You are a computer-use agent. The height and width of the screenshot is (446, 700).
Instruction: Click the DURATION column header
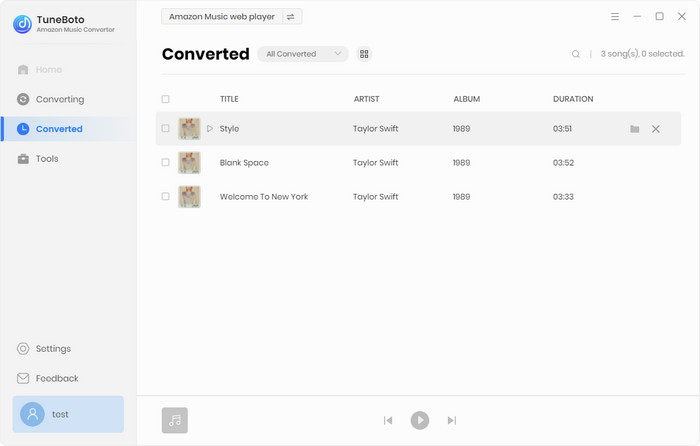click(x=573, y=99)
